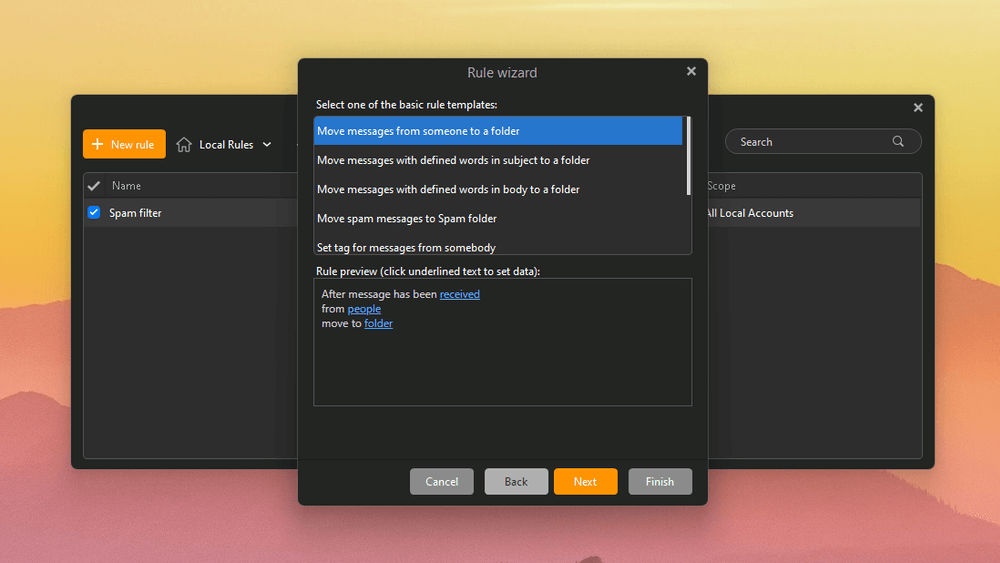Viewport: 1000px width, 563px height.
Task: Select 'Move spam messages to Spam folder'
Action: (406, 218)
